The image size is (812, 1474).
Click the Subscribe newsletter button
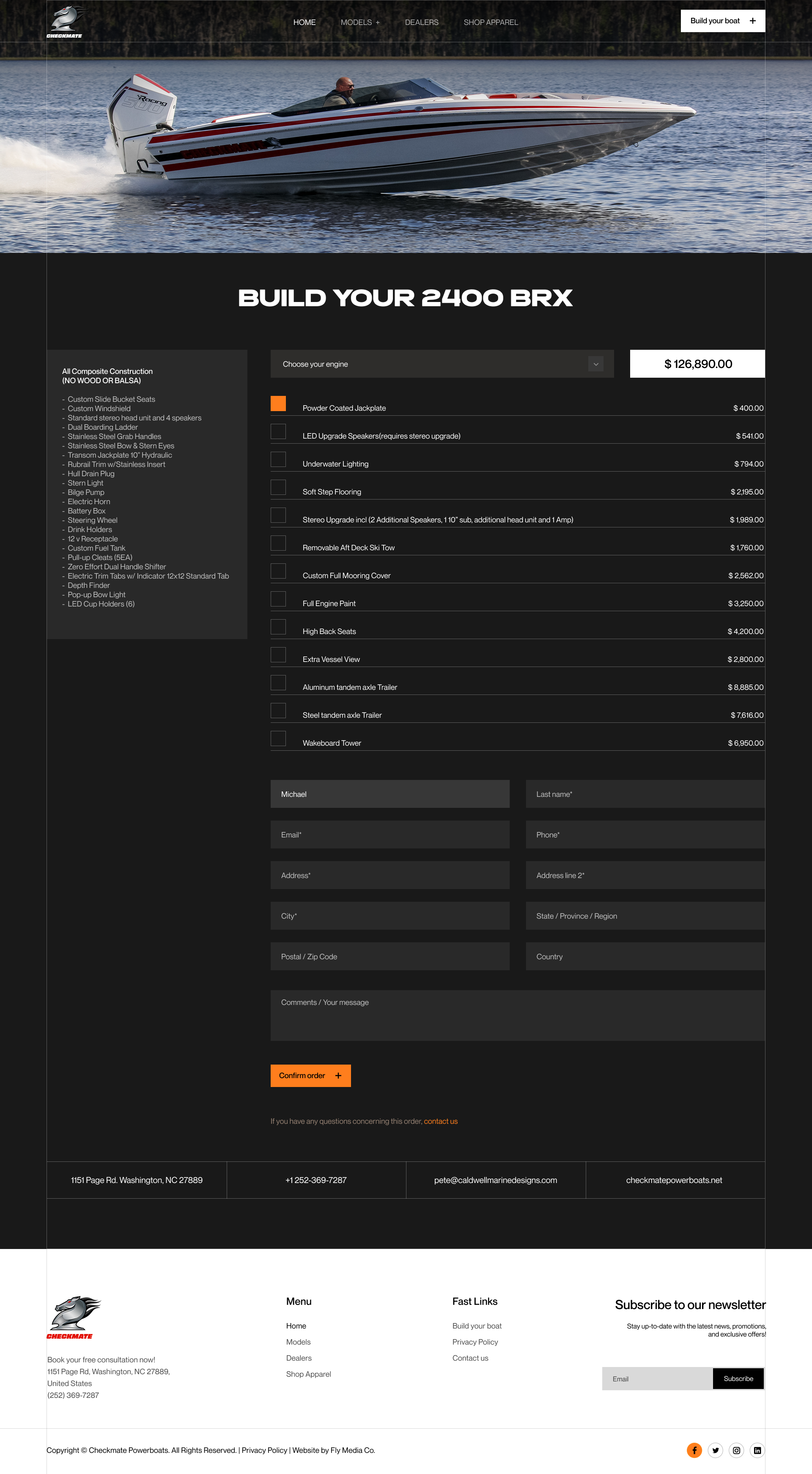click(x=738, y=1378)
